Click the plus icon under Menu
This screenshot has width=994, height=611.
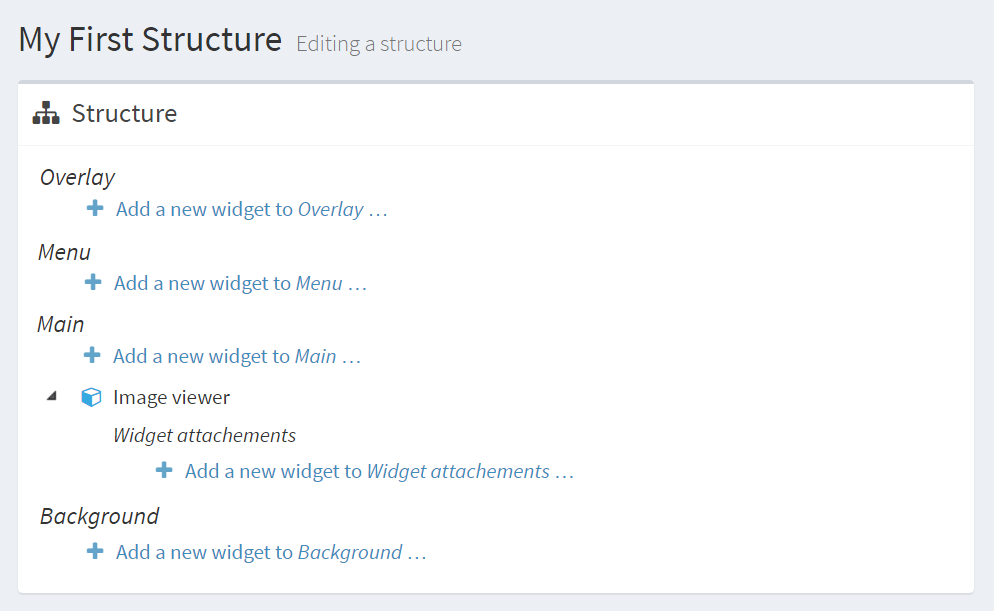tap(94, 282)
